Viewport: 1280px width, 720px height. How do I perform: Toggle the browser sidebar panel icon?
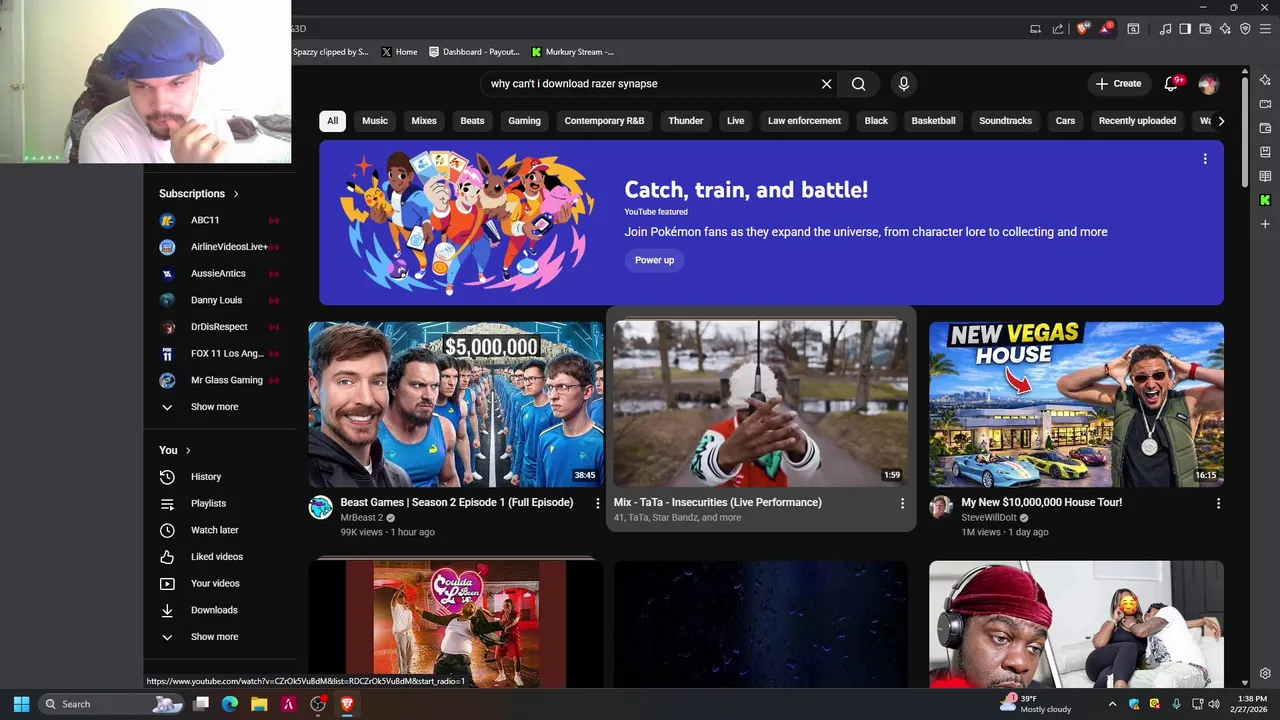click(1185, 29)
